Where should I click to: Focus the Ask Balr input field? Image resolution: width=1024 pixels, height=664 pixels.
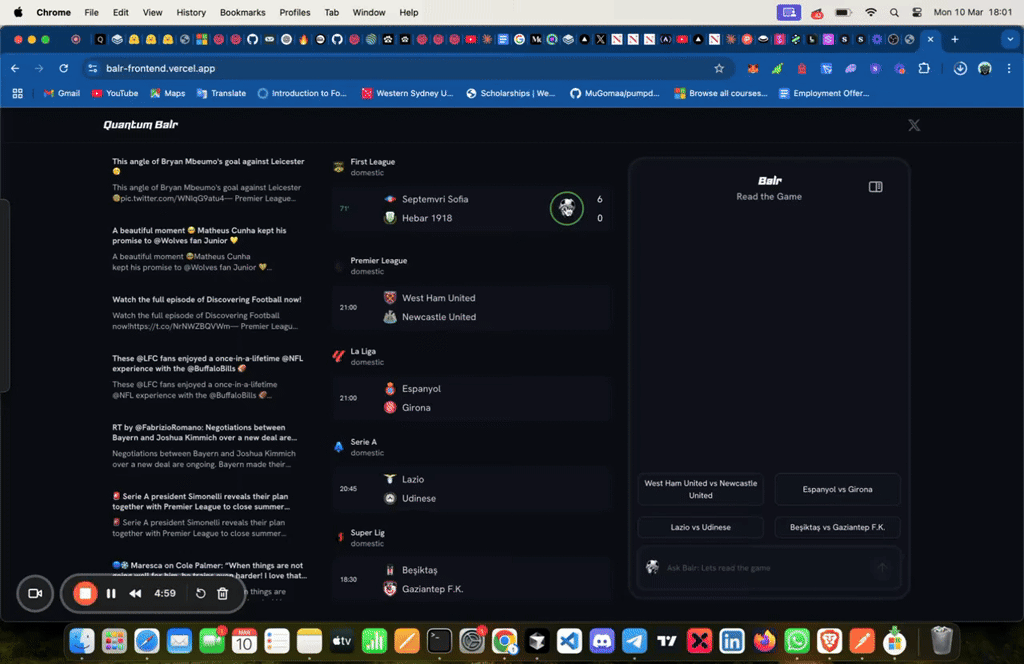tap(768, 568)
